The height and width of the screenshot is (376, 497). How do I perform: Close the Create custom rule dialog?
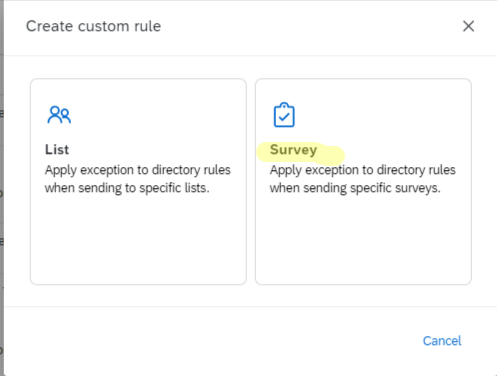click(x=468, y=26)
